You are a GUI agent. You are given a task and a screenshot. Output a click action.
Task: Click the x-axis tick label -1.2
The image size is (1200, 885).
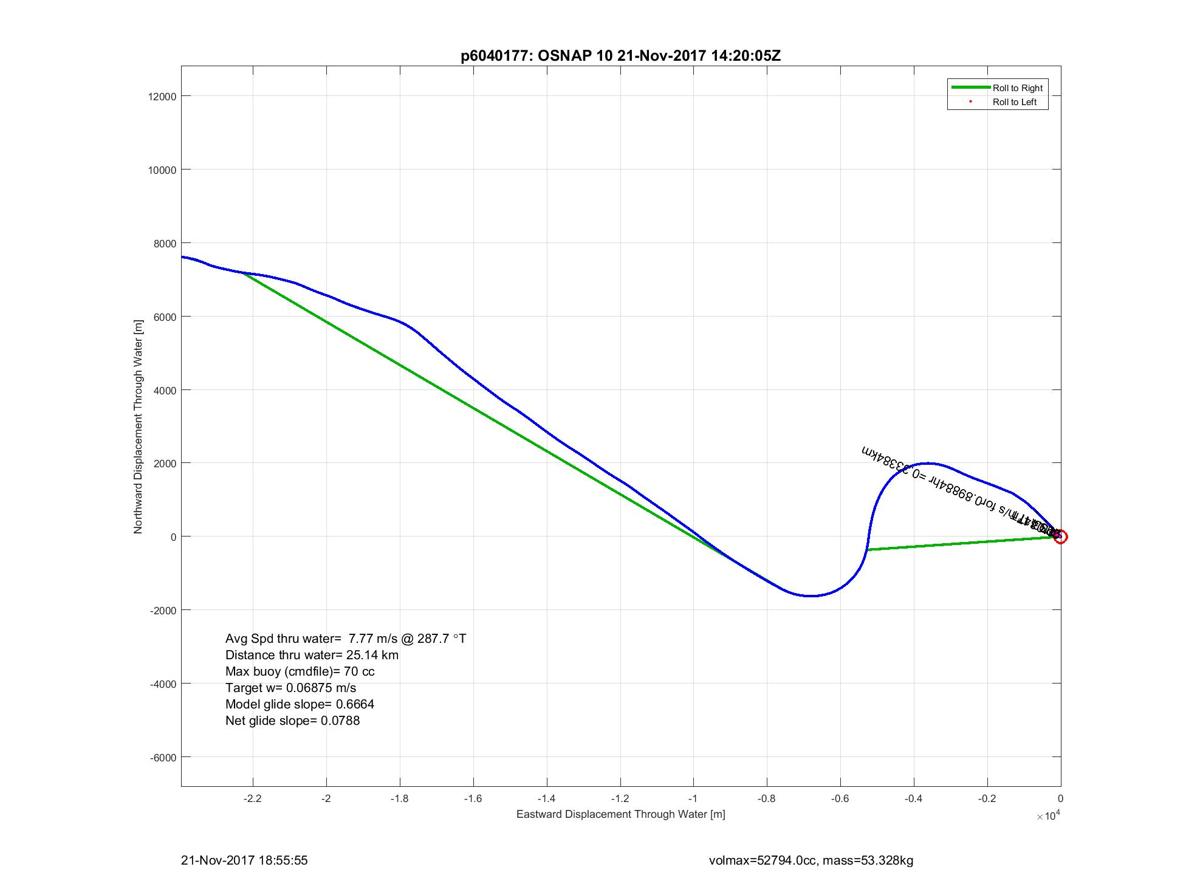tap(620, 799)
